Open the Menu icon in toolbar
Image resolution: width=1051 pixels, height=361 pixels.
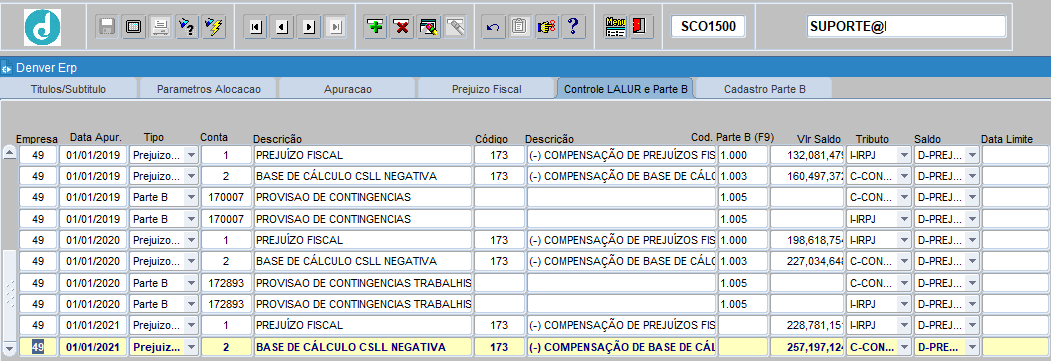tap(615, 27)
